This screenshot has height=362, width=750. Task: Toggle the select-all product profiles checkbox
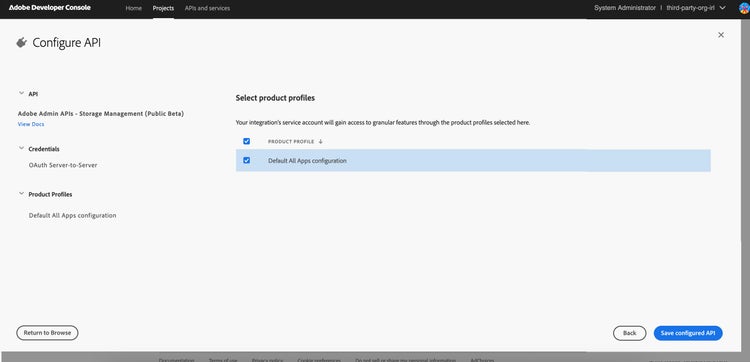[247, 141]
